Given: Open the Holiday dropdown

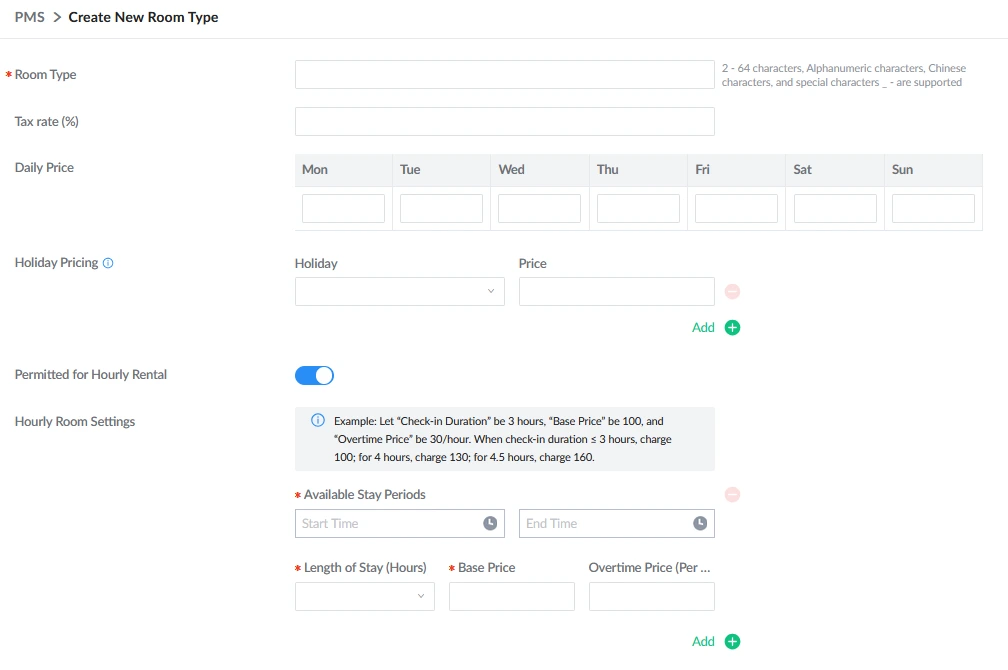Looking at the screenshot, I should [399, 292].
